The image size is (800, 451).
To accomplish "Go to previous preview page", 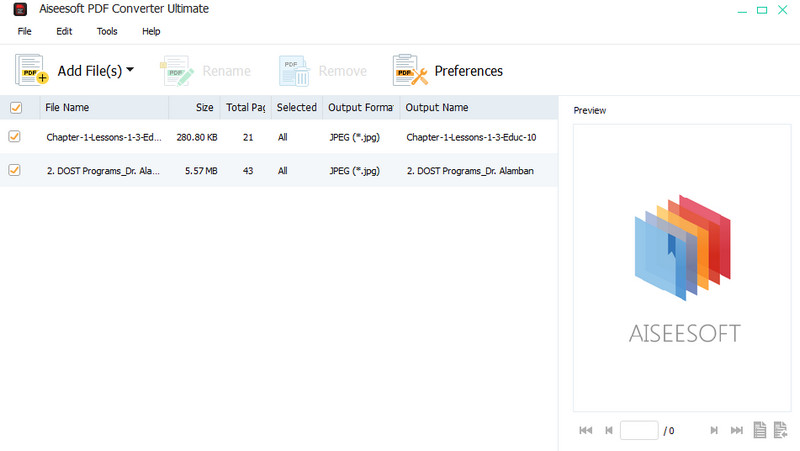I will [x=609, y=431].
